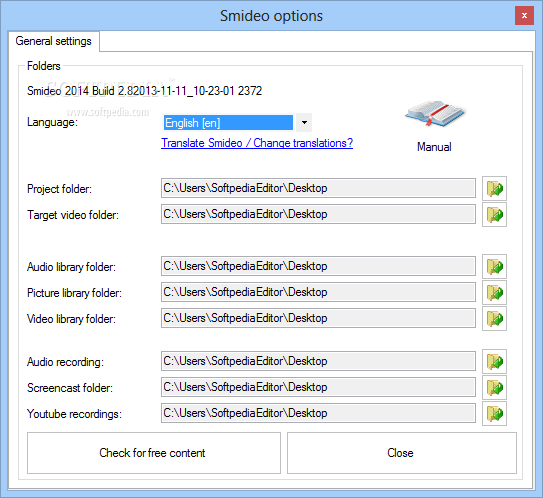Click the Youtube recordings: label
Screen dimensions: 543x498
pos(74,414)
